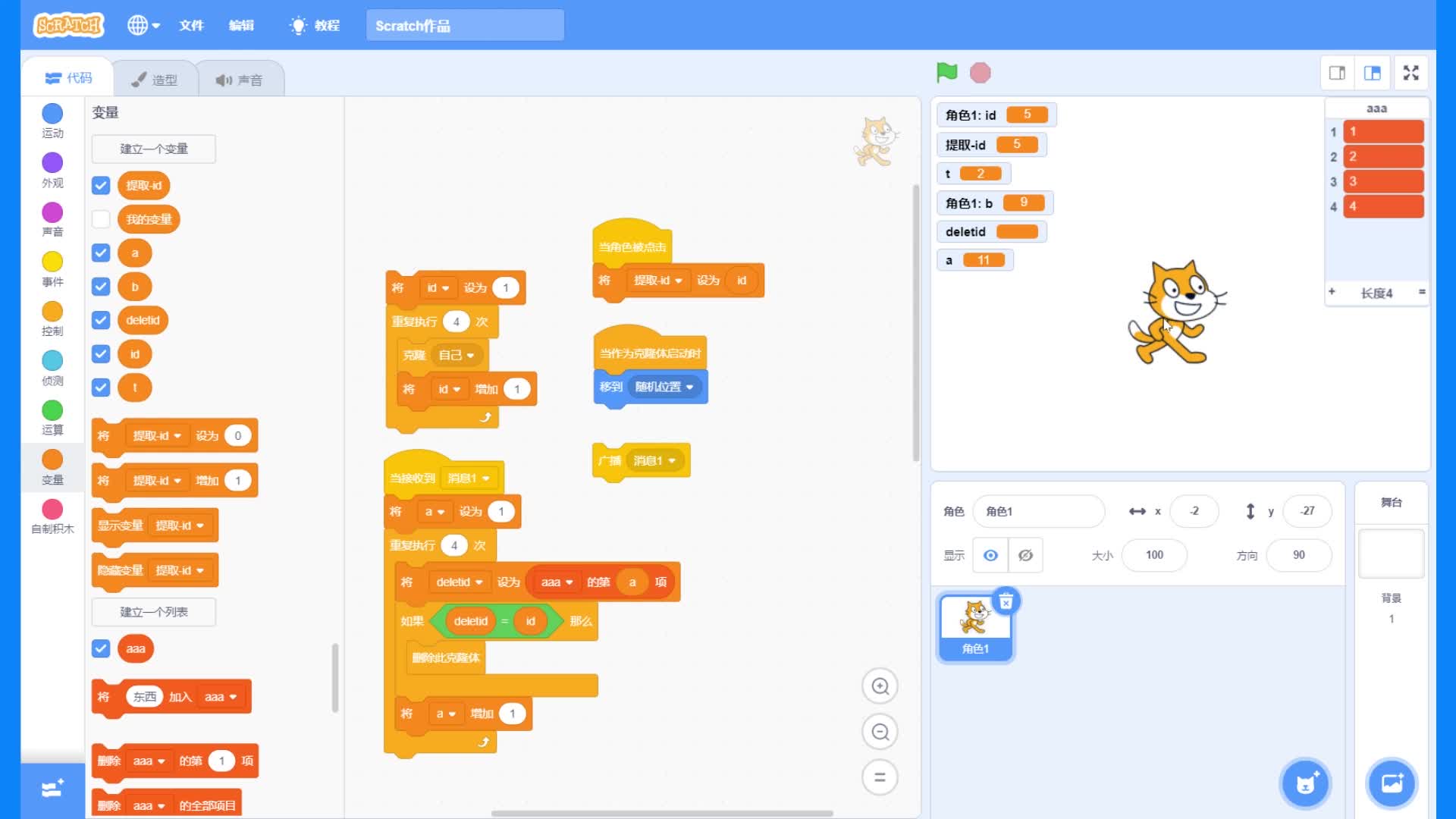Image resolution: width=1456 pixels, height=819 pixels.
Task: Select sprite 角色1 thumbnail
Action: (x=975, y=628)
